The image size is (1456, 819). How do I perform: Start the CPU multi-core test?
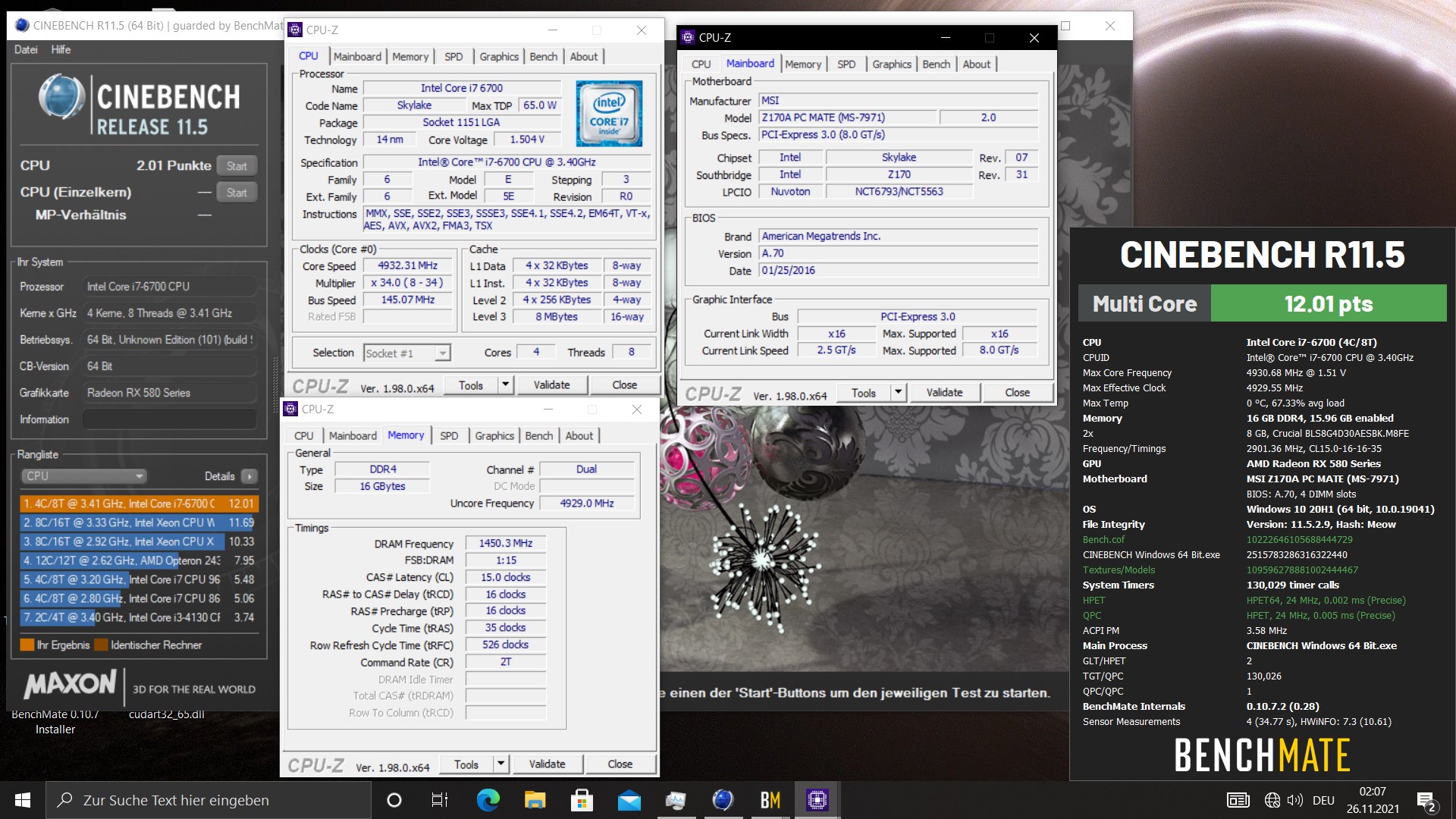237,166
